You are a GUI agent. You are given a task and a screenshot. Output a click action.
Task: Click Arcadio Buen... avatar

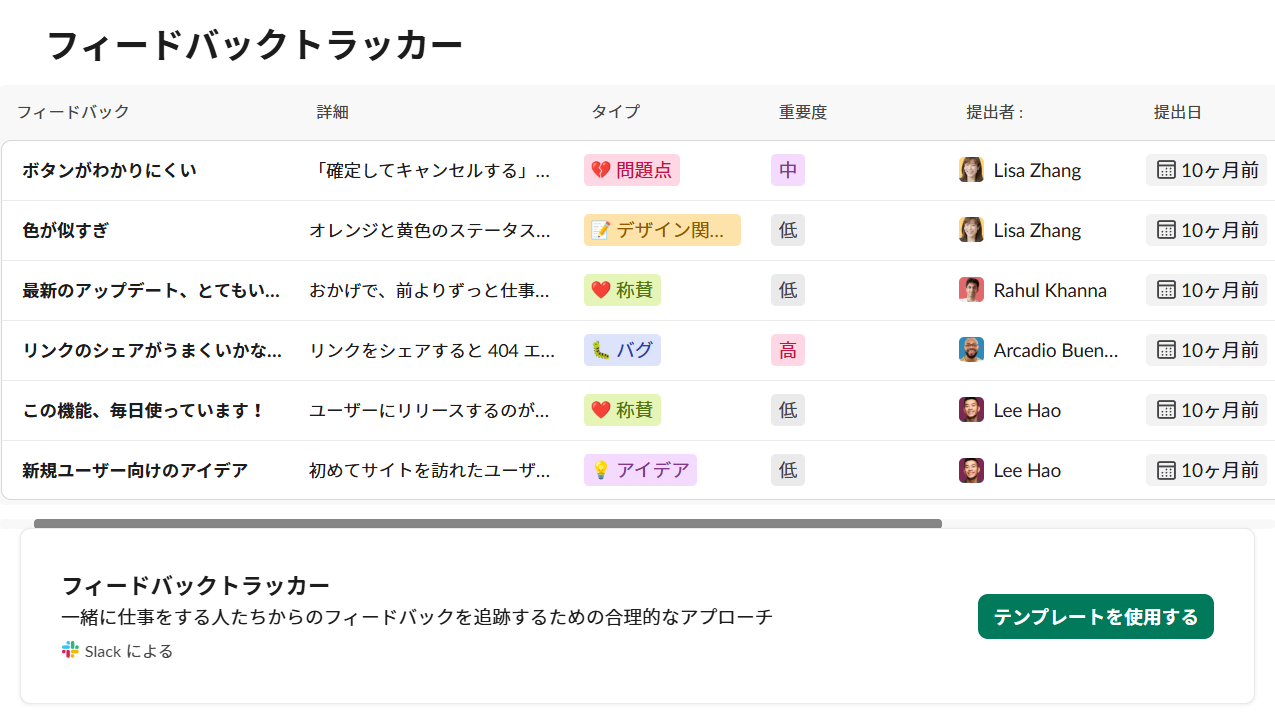coord(971,350)
